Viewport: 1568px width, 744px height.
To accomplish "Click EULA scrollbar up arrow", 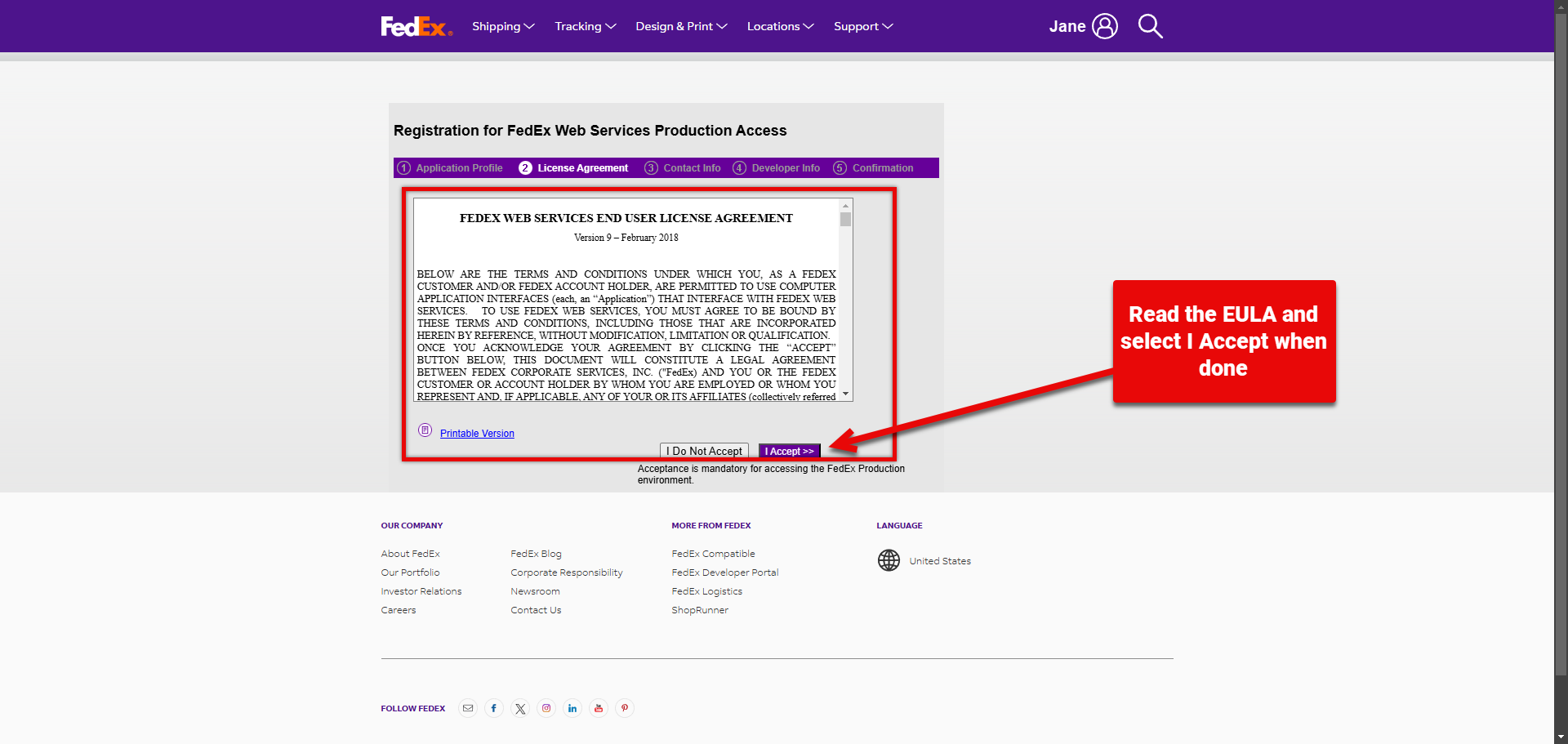I will [846, 205].
